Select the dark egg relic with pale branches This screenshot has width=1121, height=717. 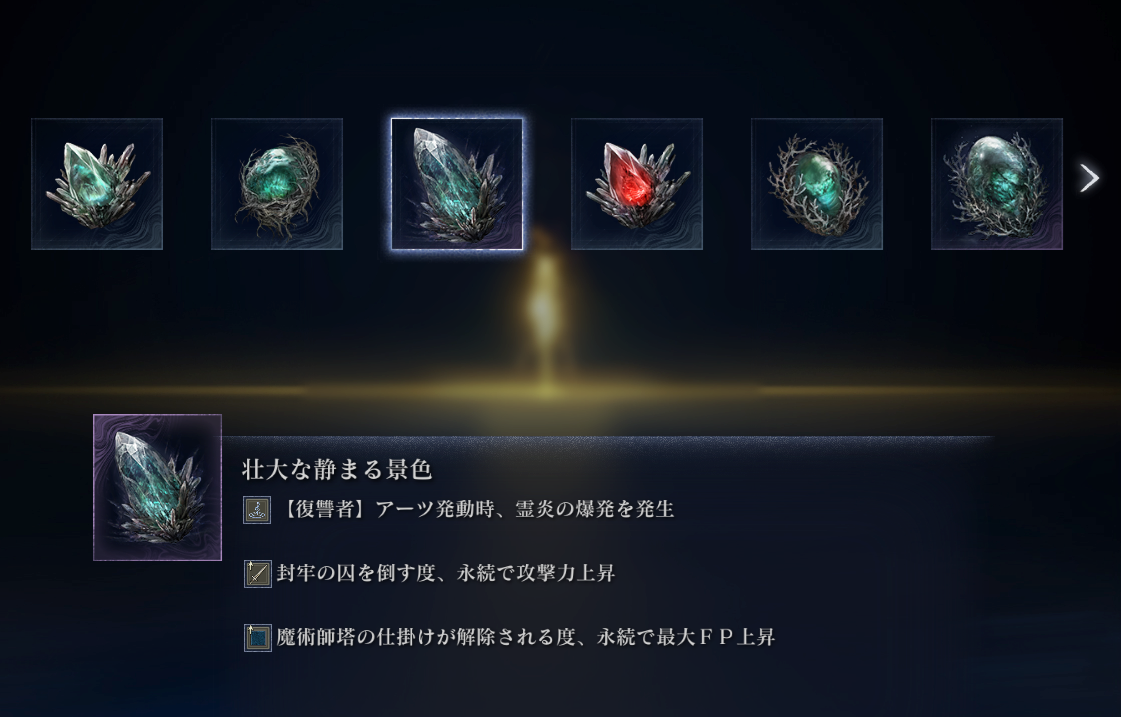997,184
